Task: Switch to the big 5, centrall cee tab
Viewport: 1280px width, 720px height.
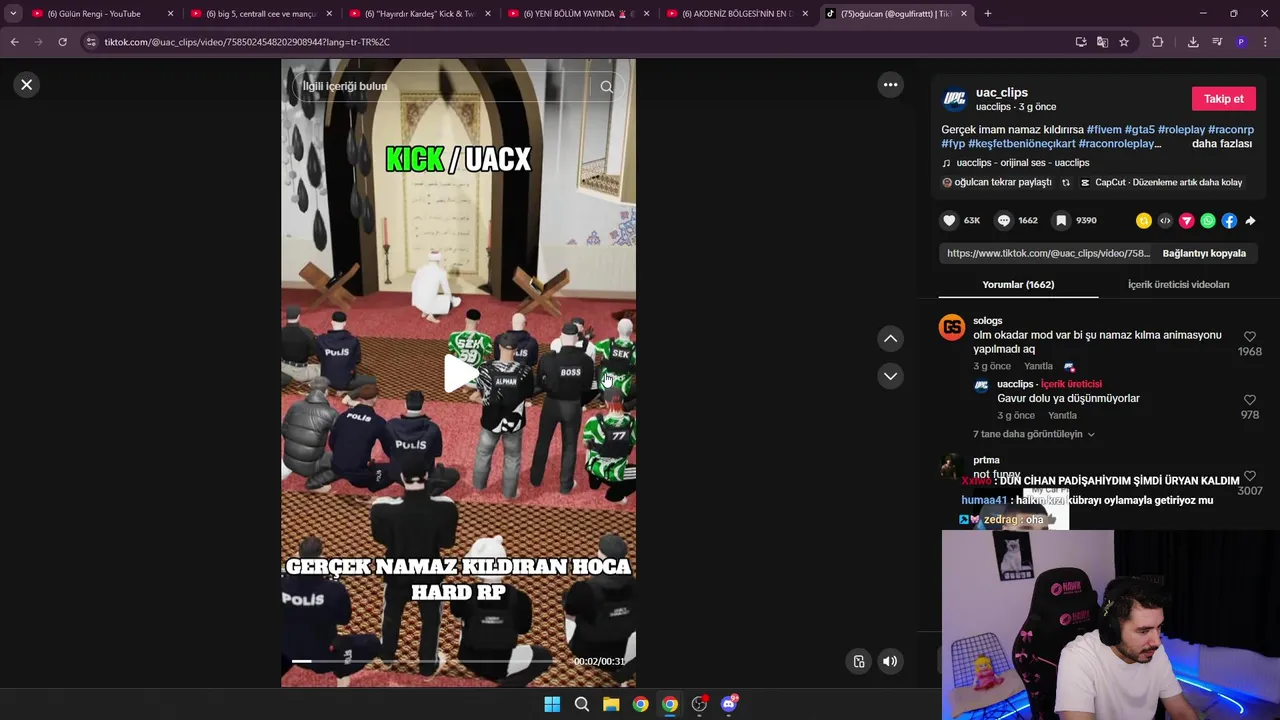Action: 261,14
